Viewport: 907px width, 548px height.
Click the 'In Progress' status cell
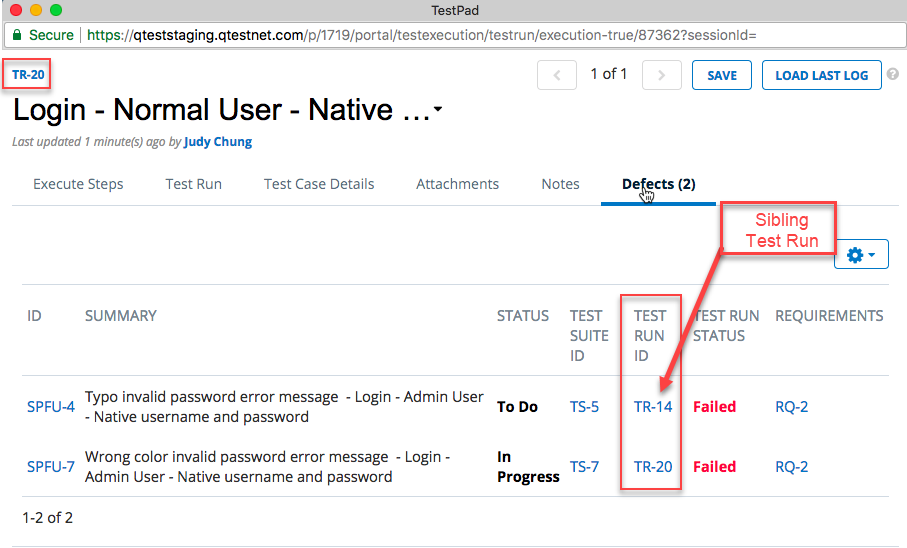pos(528,466)
